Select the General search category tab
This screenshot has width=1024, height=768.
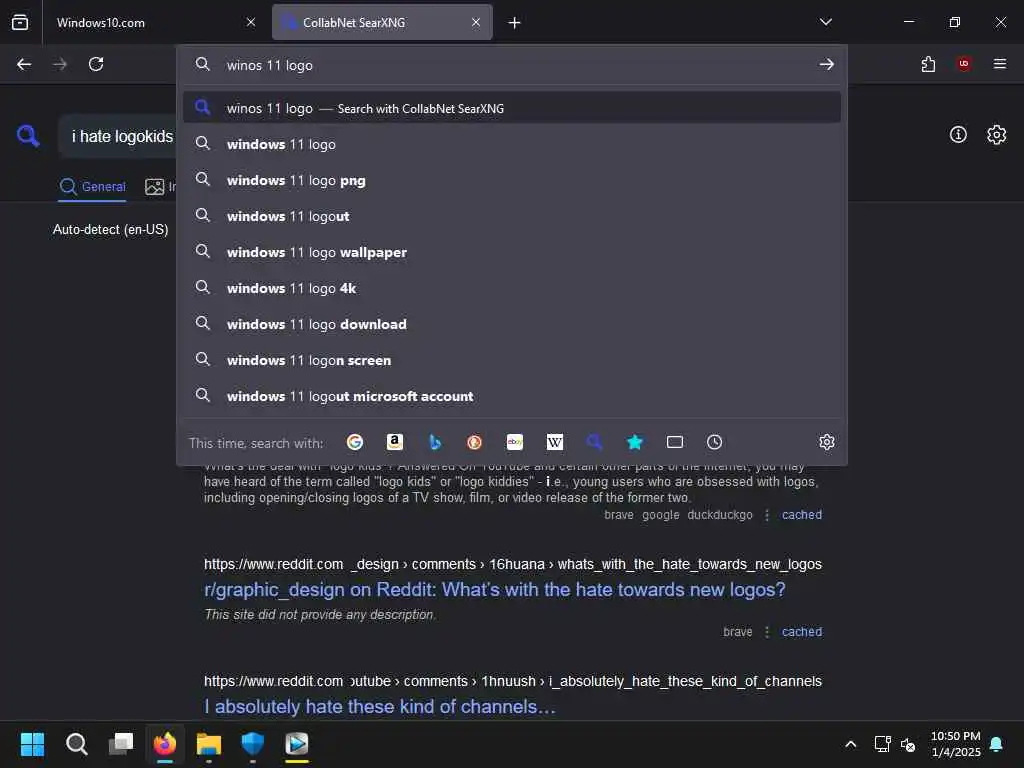[x=92, y=187]
